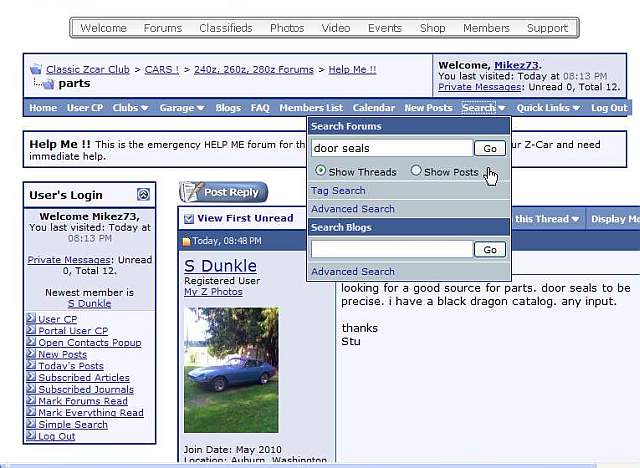Open Shop in the top menu

click(432, 28)
